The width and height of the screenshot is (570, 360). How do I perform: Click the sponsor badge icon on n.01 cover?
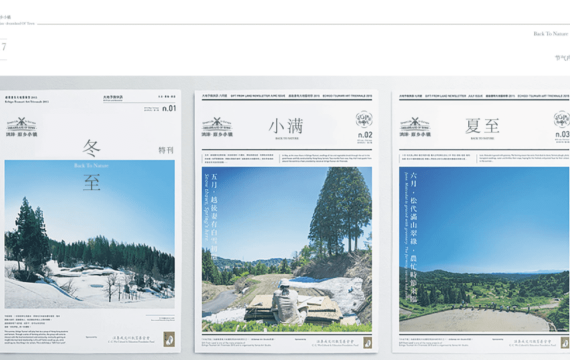(x=169, y=339)
